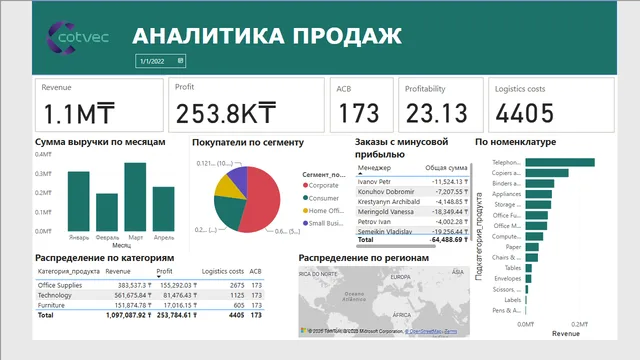Click the ÁFRICA area on the map
The height and width of the screenshot is (360, 640).
[x=402, y=315]
